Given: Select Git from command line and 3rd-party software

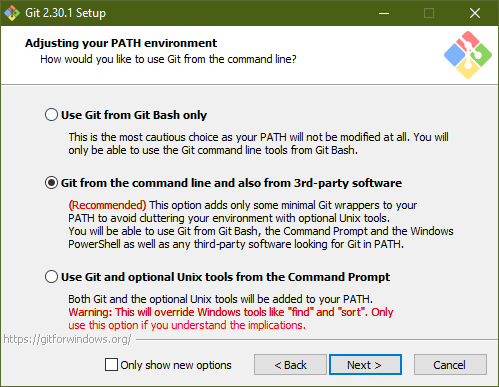Looking at the screenshot, I should [x=51, y=183].
